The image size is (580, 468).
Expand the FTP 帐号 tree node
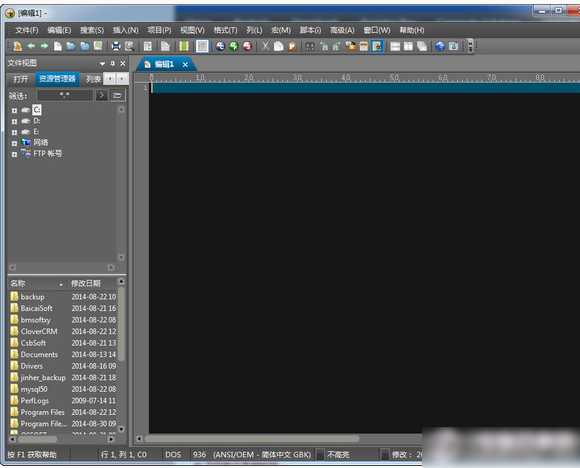coord(14,154)
